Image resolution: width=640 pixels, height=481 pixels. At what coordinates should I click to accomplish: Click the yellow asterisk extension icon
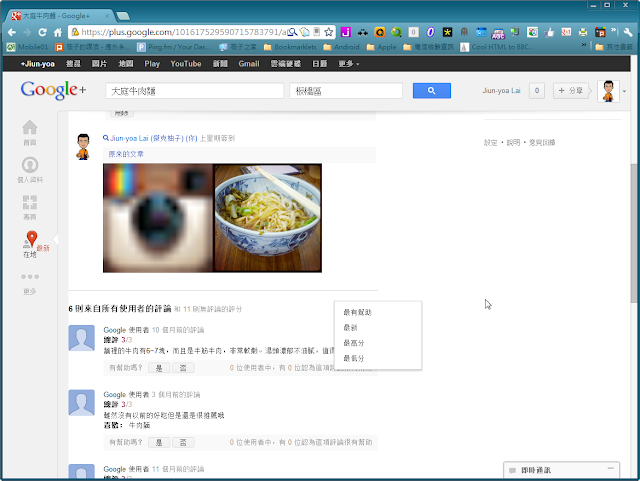(447, 32)
